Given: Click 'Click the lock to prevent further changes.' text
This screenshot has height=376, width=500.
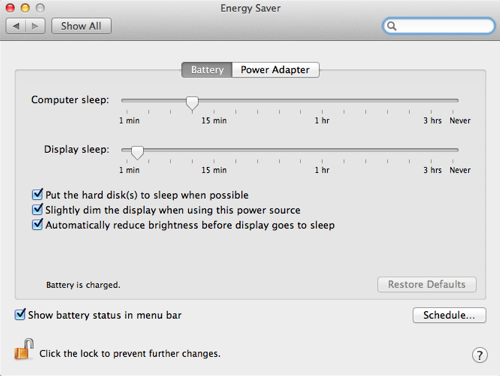Looking at the screenshot, I should [130, 353].
